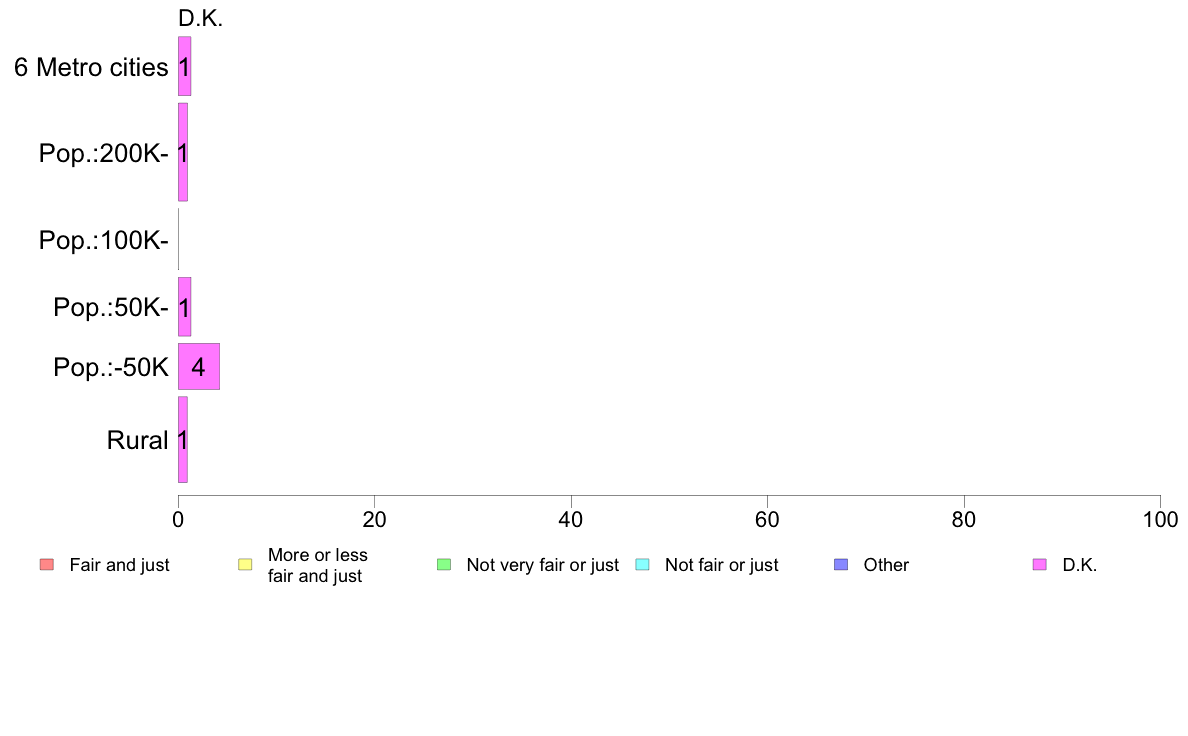
Task: Click the D.K. column header label
Action: [200, 19]
